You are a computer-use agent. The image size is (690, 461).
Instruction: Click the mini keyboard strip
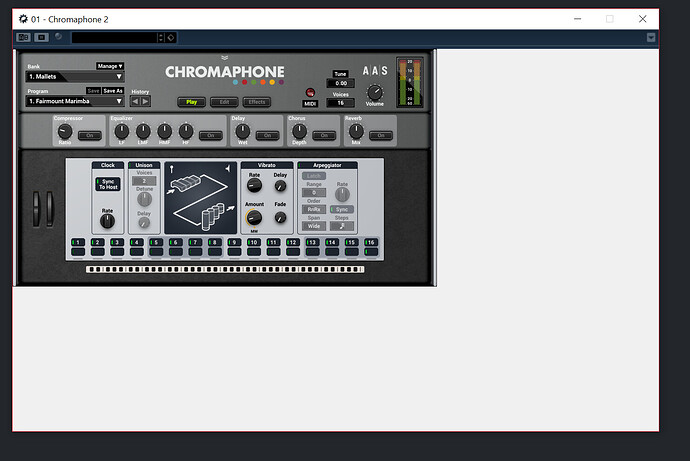click(x=225, y=269)
